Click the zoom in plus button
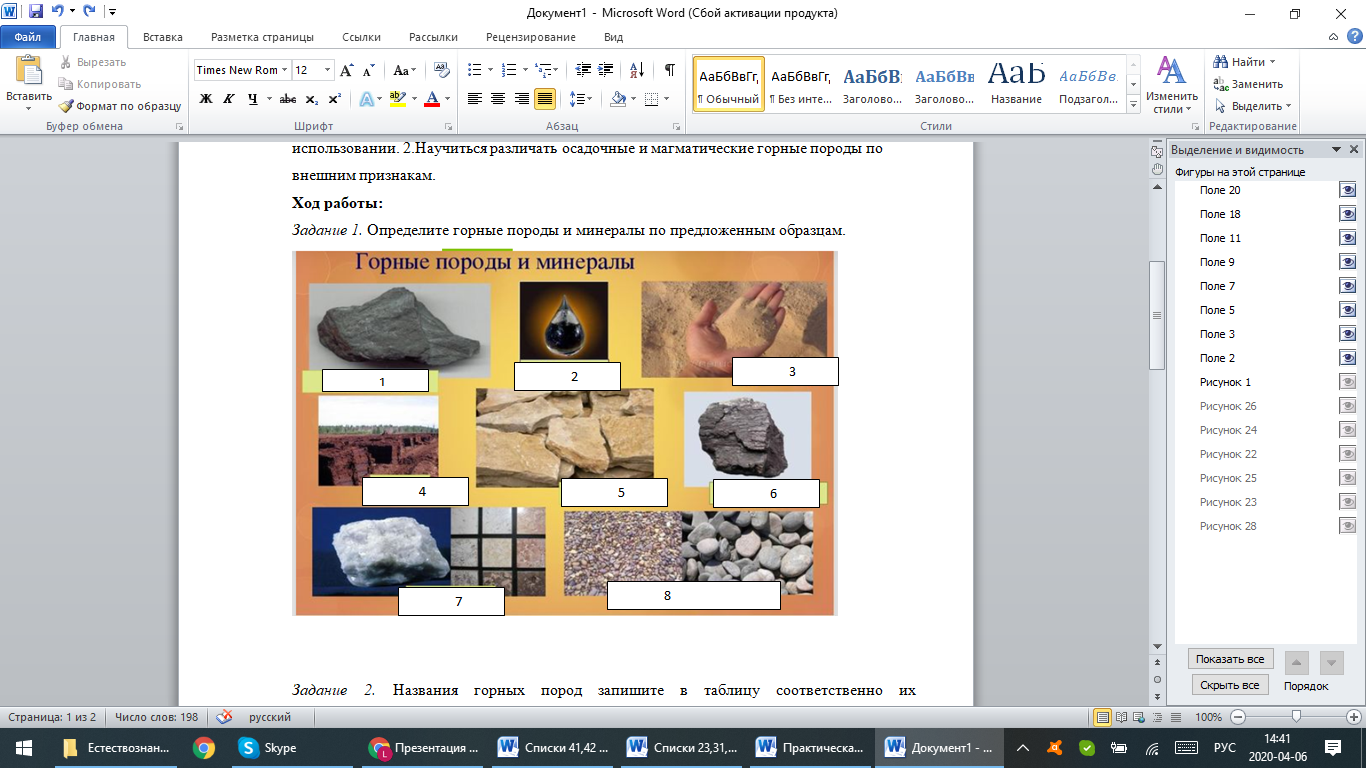 (x=1354, y=717)
